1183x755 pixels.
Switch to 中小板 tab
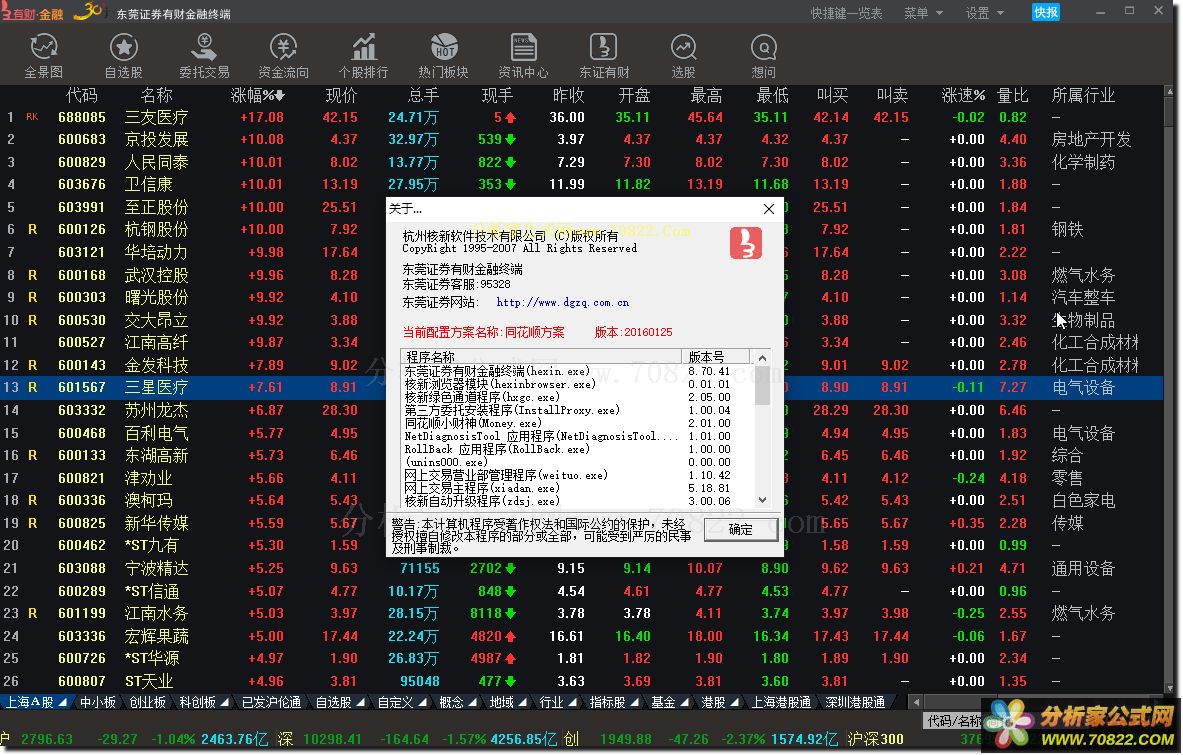98,702
